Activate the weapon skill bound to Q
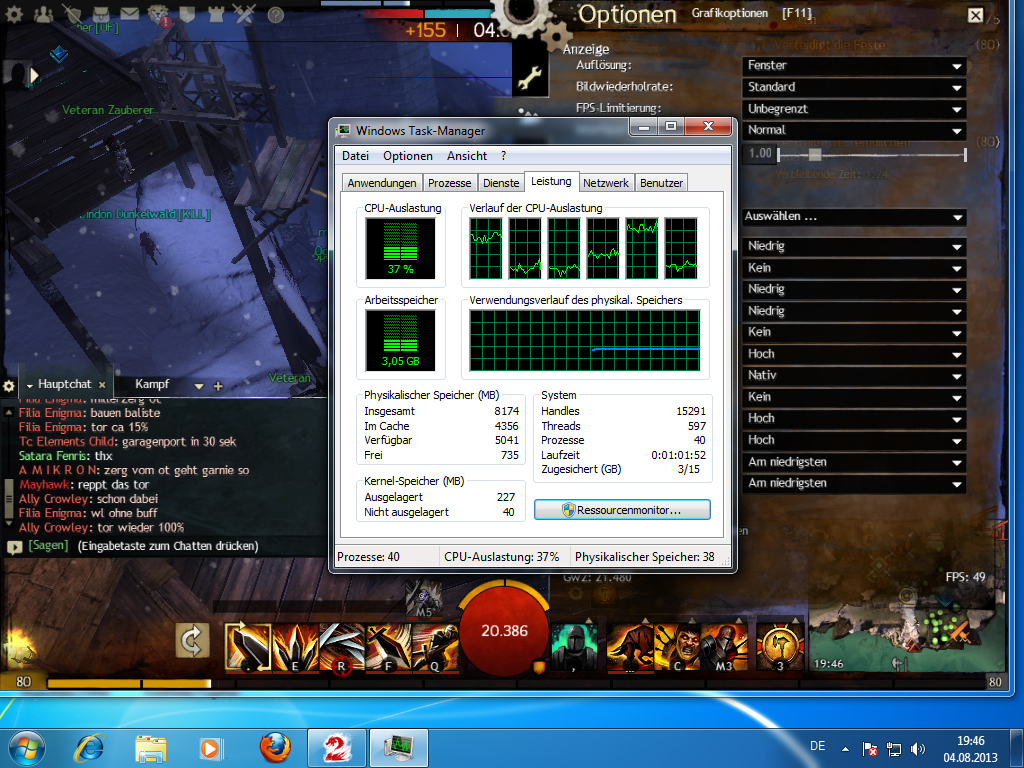The width and height of the screenshot is (1024, 768). 436,647
